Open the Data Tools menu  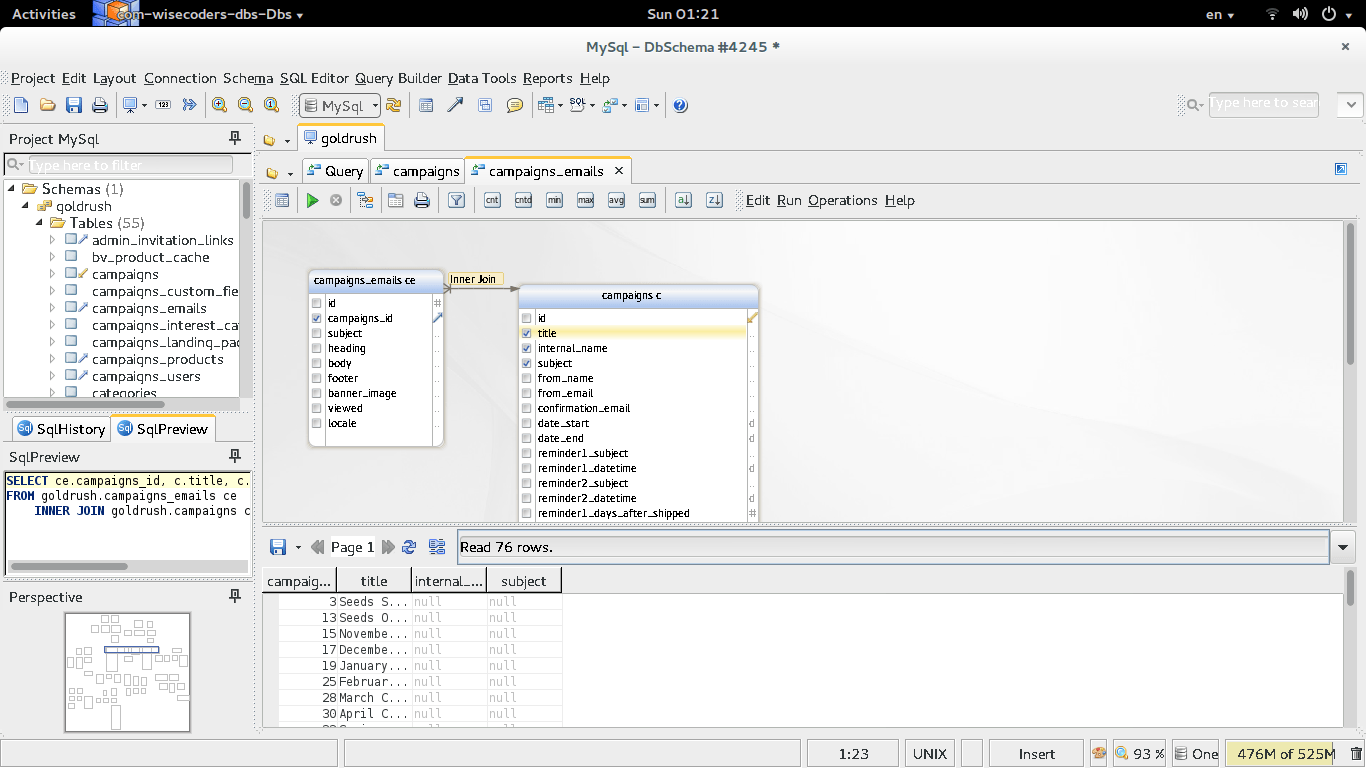coord(482,78)
